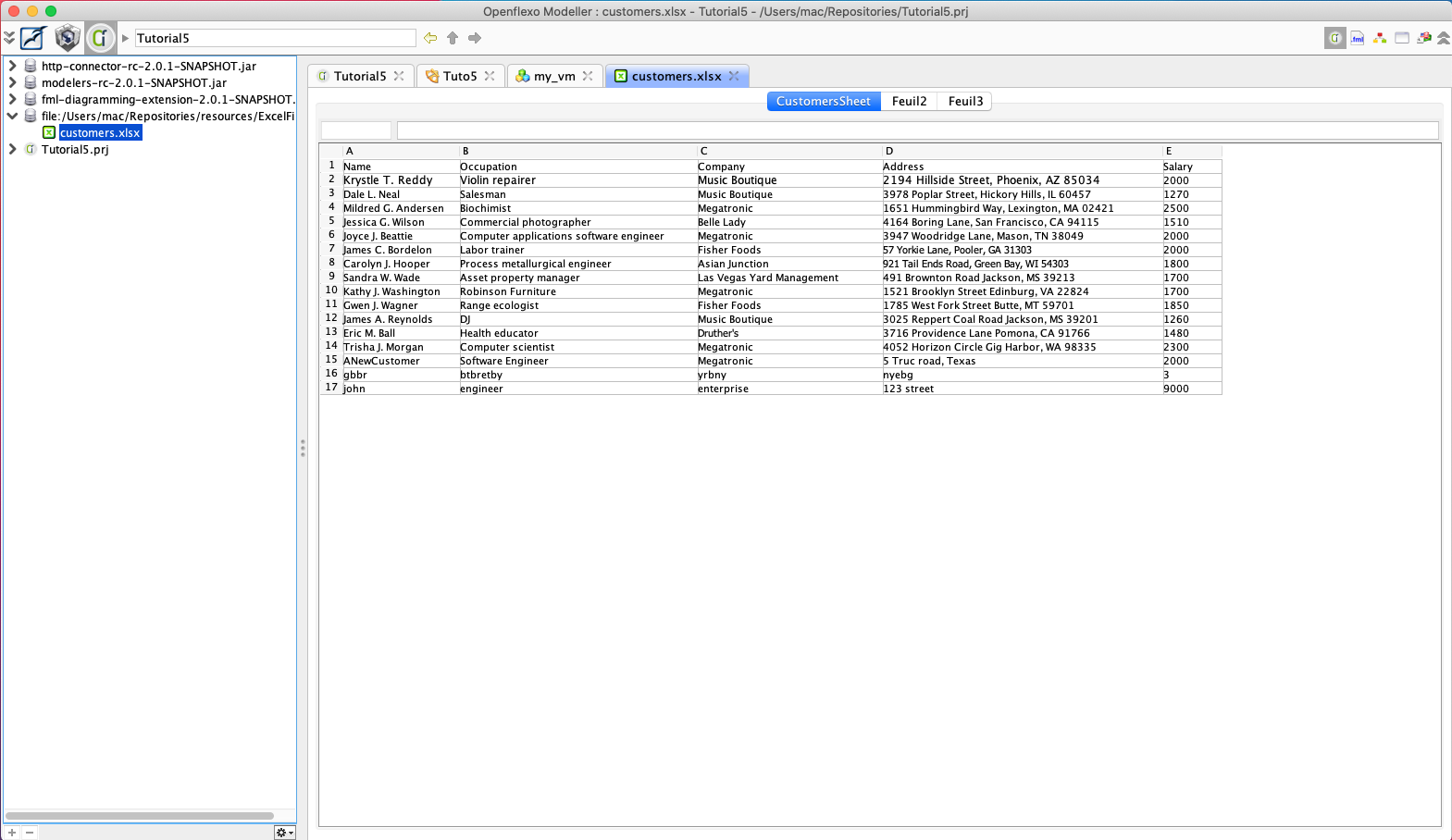Open the window-shaped perspective icon
The width and height of the screenshot is (1452, 840).
pos(1402,38)
